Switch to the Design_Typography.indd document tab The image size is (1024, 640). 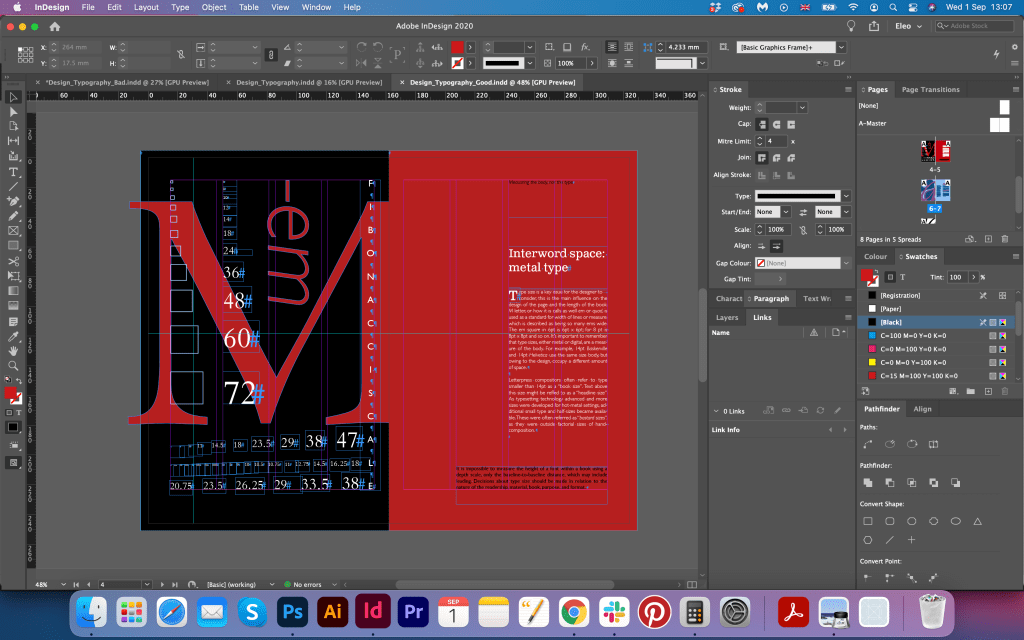(309, 82)
